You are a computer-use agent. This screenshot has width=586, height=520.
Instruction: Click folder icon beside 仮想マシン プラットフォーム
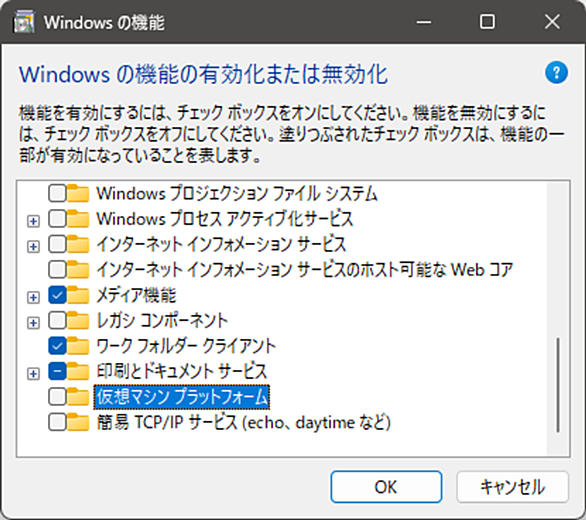click(78, 397)
